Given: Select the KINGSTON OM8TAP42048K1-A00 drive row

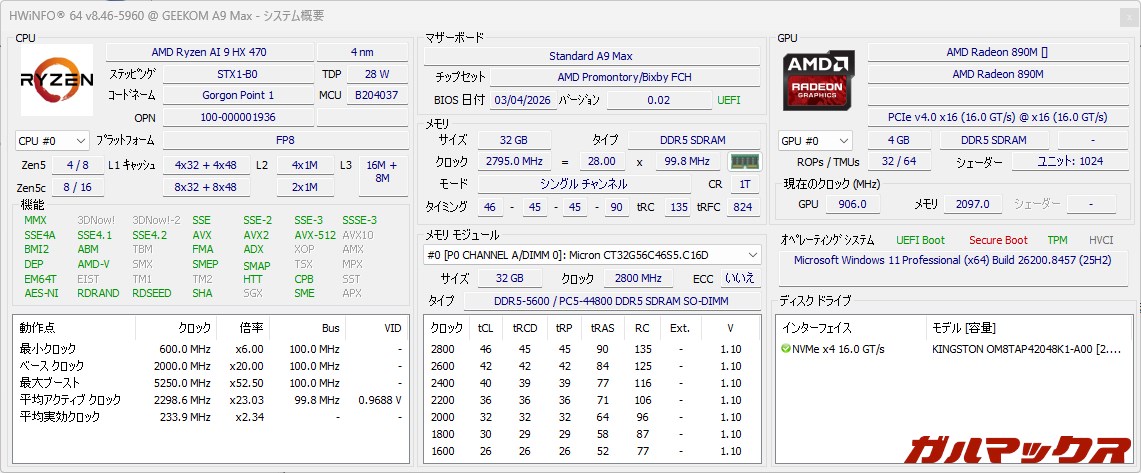Looking at the screenshot, I should 954,349.
